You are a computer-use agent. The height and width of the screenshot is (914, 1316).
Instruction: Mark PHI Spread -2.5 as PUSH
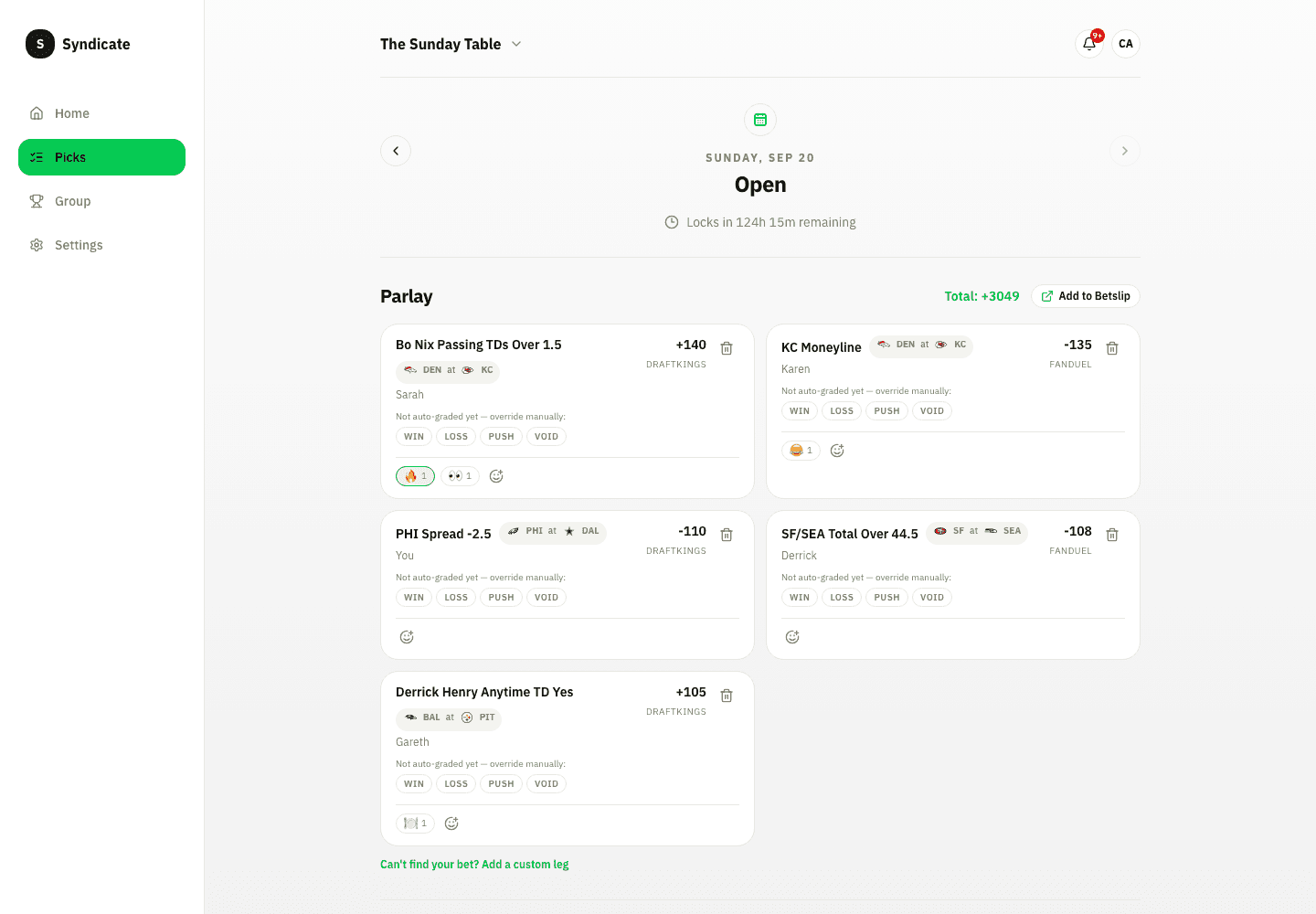[x=501, y=598]
